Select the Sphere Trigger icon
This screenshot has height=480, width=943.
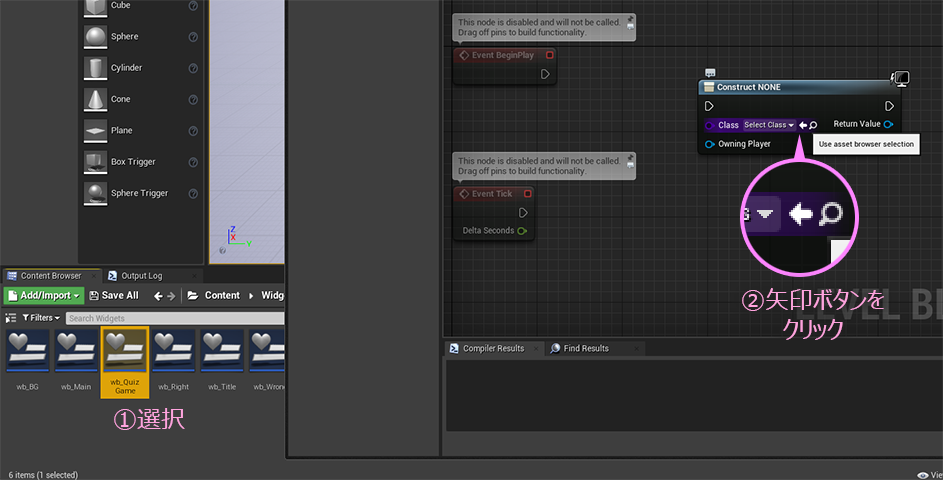[95, 193]
